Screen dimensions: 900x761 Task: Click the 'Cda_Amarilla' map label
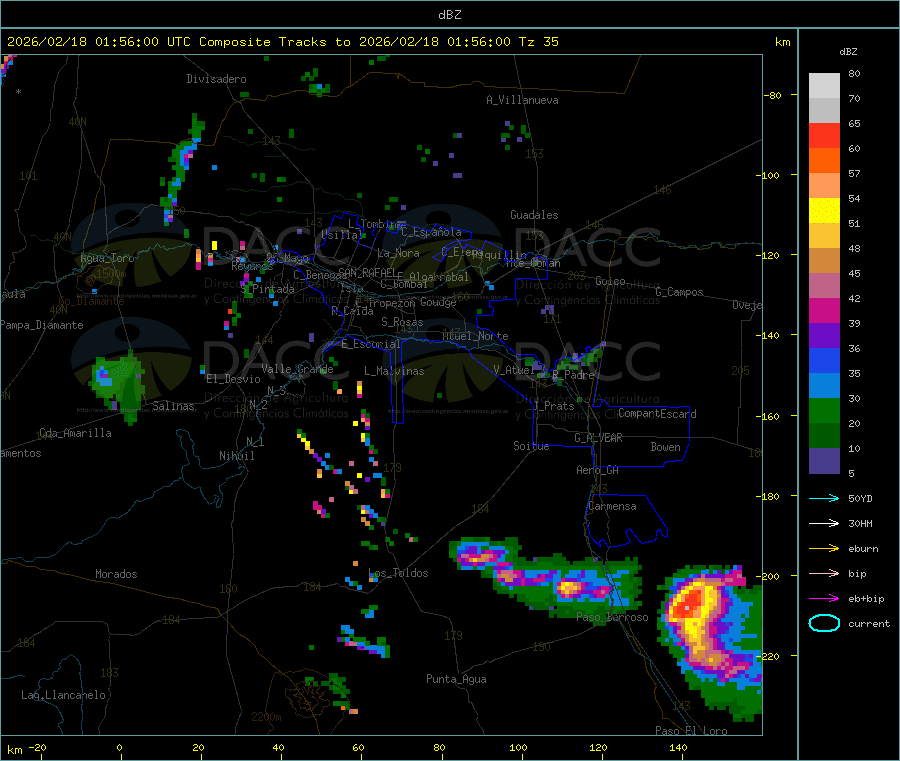click(x=75, y=433)
